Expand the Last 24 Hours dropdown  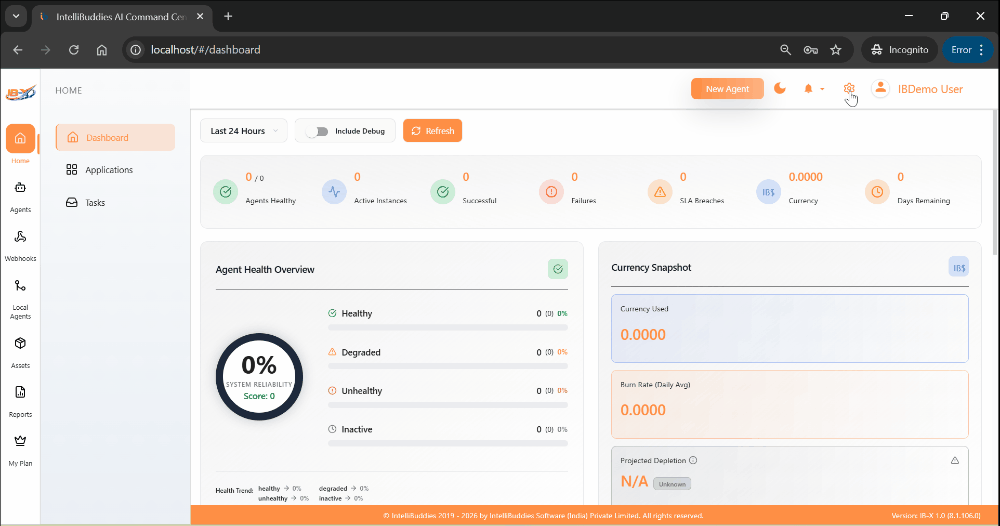(244, 131)
